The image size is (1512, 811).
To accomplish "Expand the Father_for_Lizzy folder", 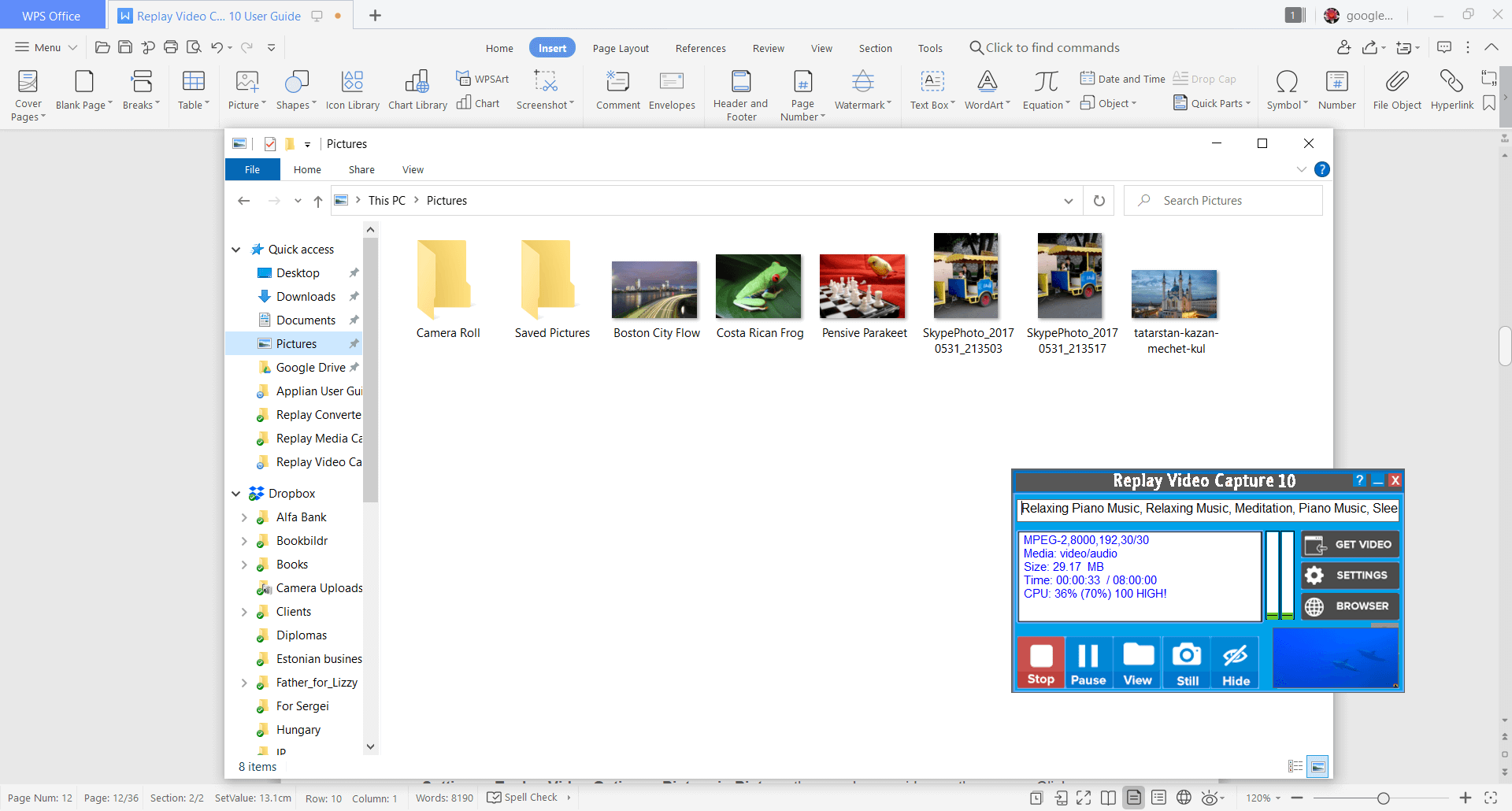I will [244, 683].
